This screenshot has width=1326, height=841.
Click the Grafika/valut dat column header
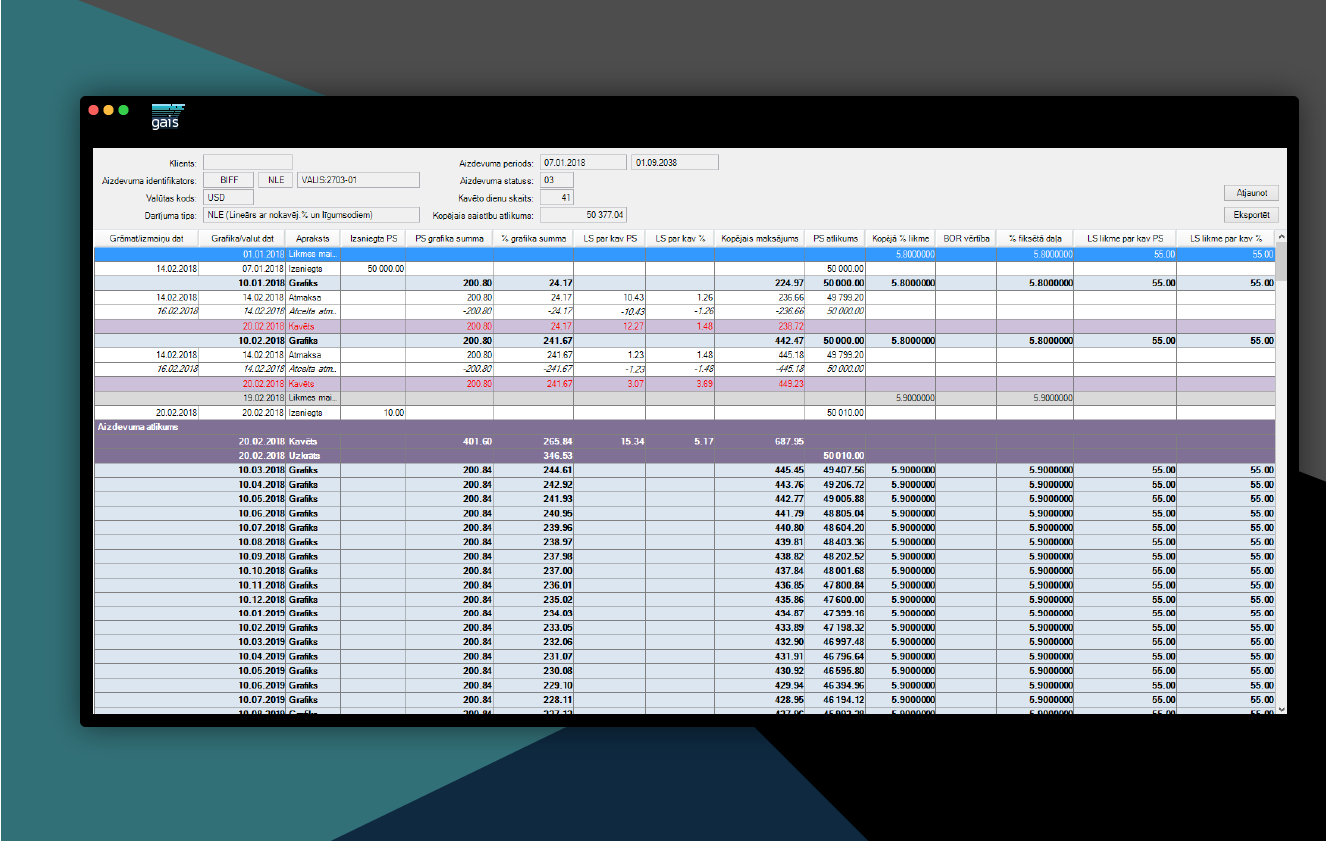pyautogui.click(x=242, y=239)
